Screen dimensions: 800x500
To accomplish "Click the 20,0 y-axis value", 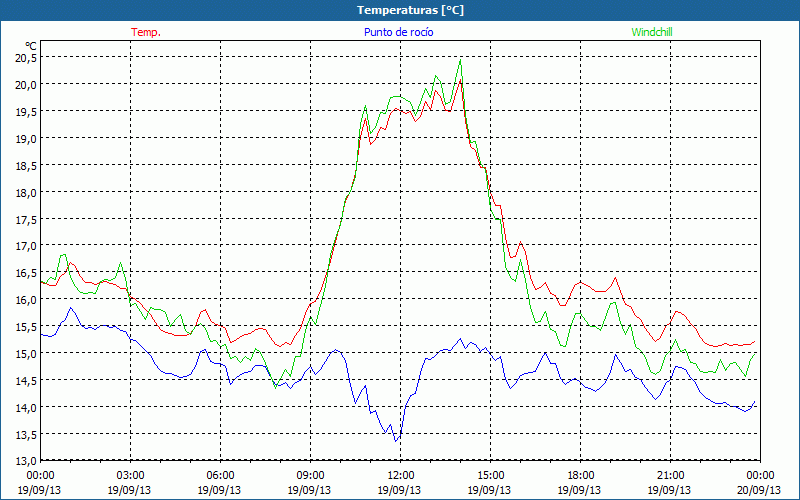I will click(26, 85).
